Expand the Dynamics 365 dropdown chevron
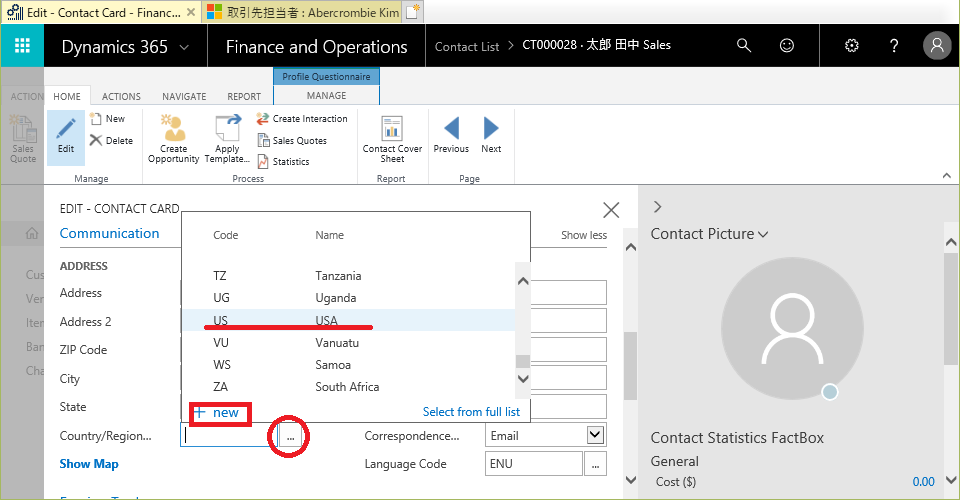This screenshot has width=960, height=500. [x=184, y=47]
